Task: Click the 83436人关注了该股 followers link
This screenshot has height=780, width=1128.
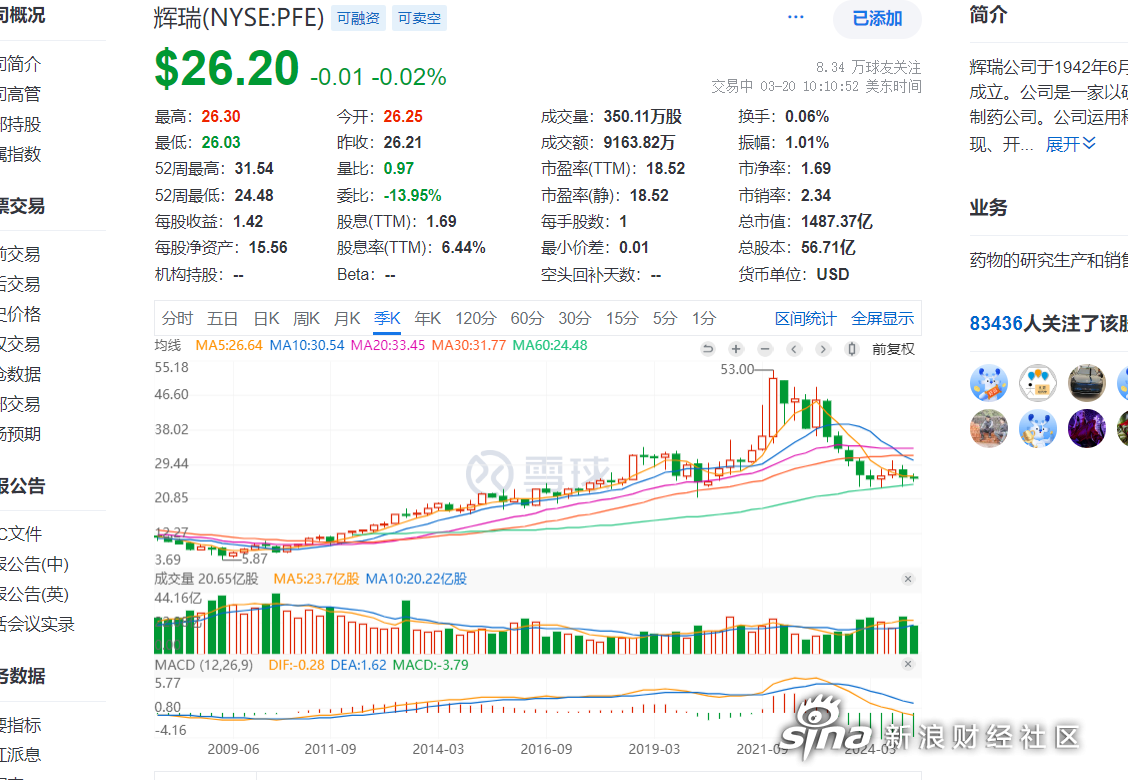Action: point(1049,324)
